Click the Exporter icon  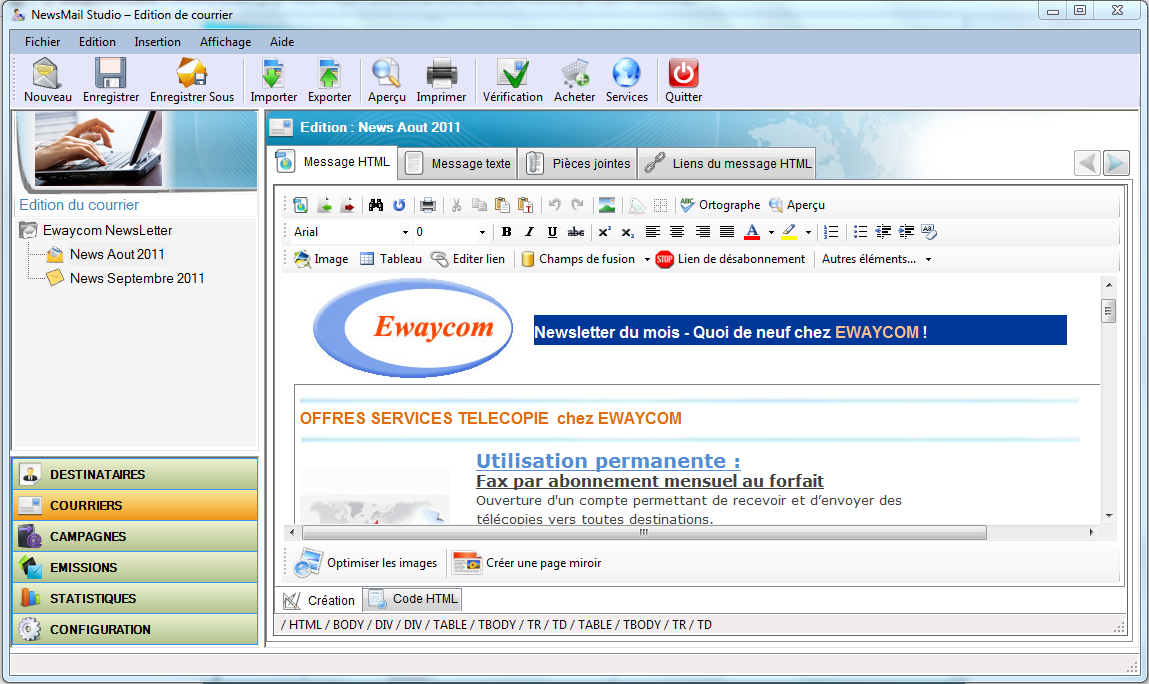[x=329, y=76]
